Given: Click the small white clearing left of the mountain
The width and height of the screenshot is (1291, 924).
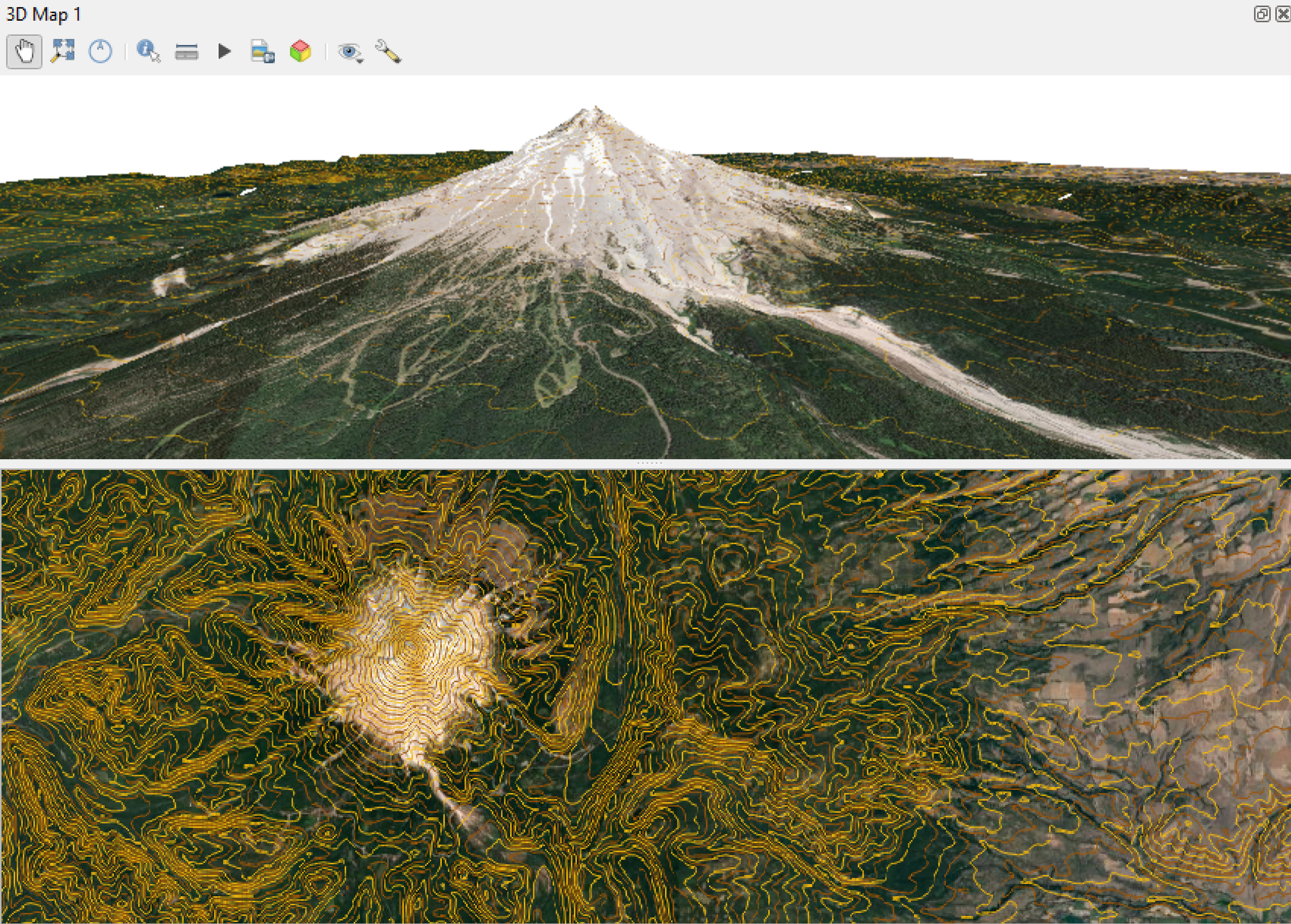Looking at the screenshot, I should (169, 281).
